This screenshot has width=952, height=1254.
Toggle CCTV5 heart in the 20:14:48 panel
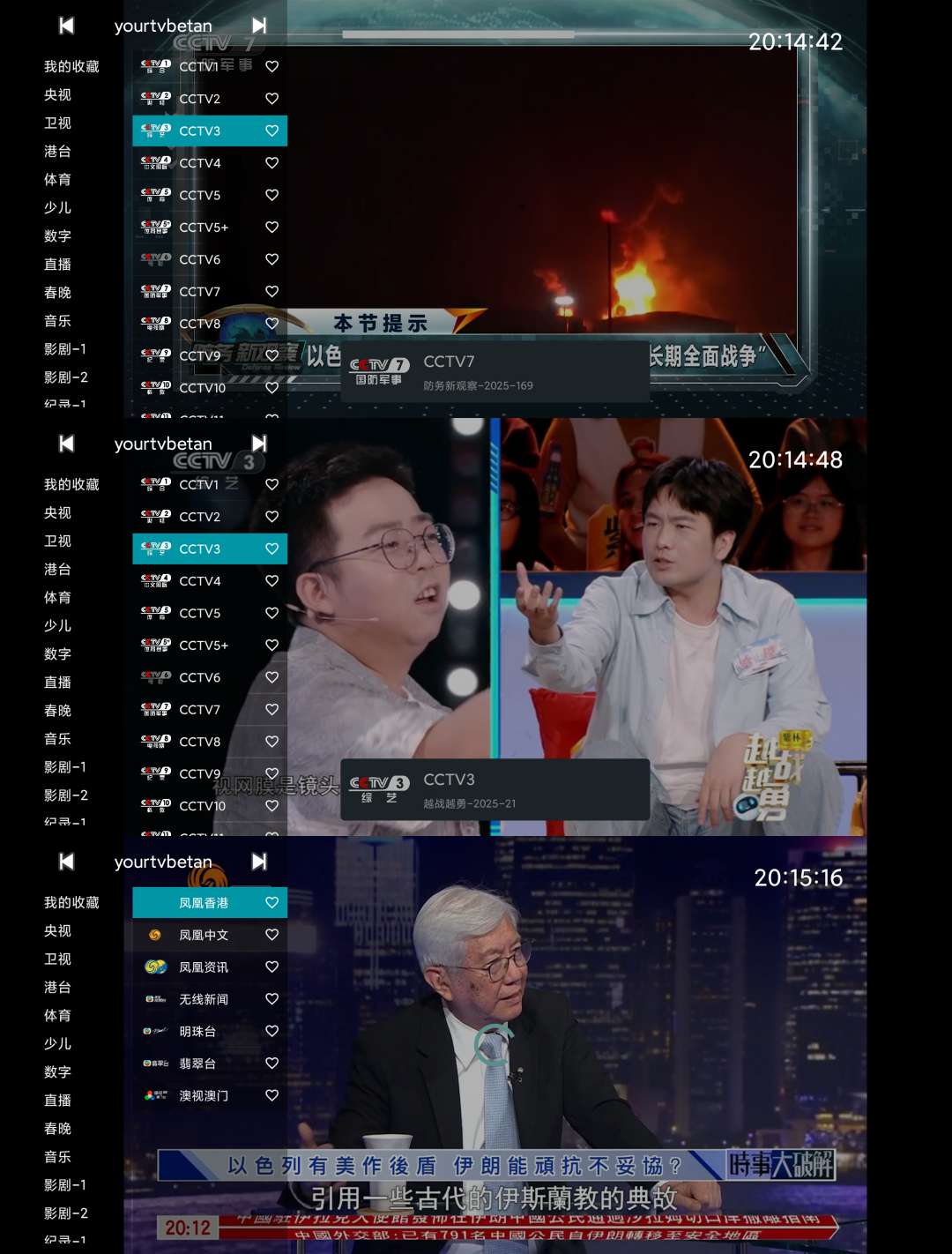click(x=272, y=613)
